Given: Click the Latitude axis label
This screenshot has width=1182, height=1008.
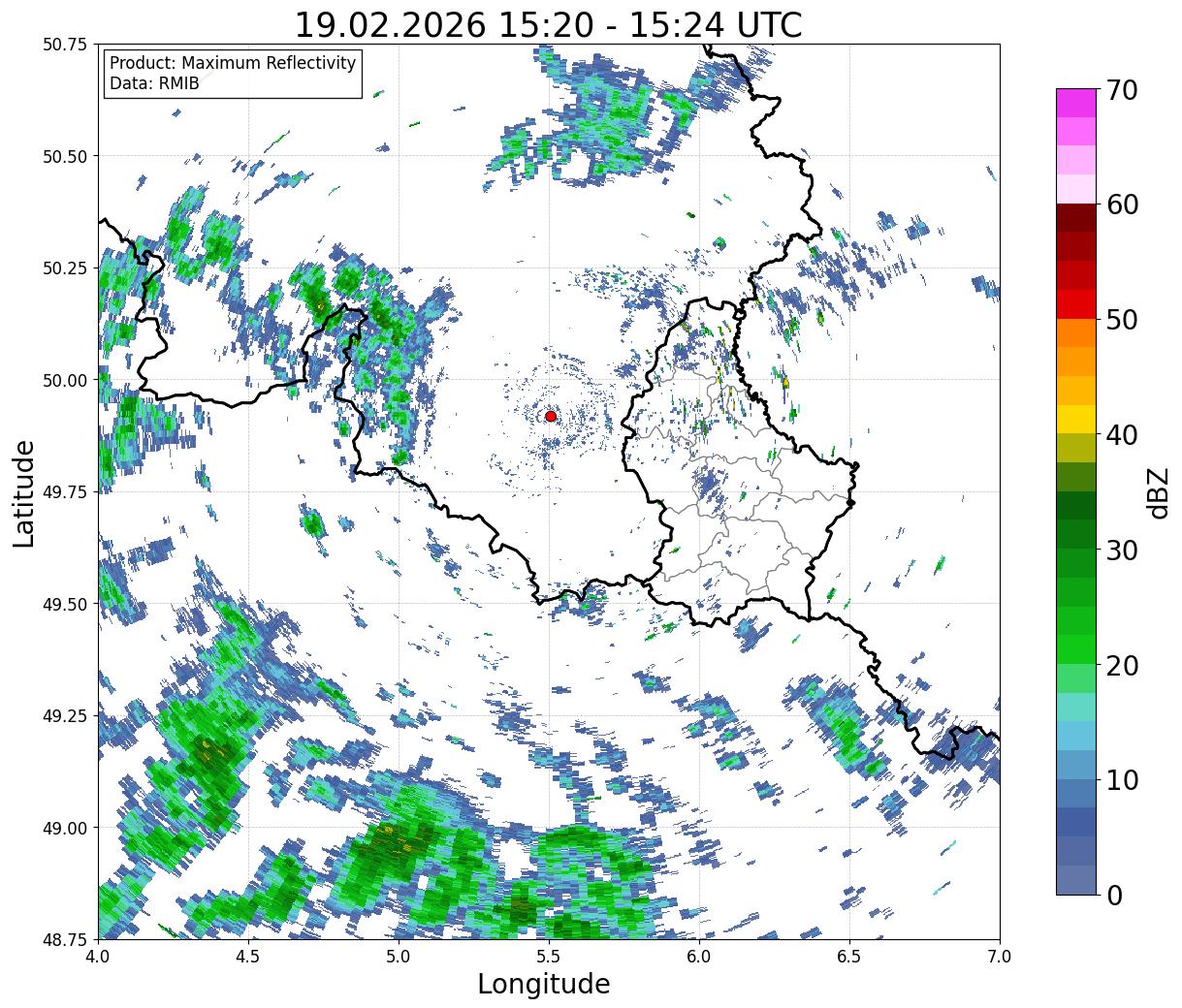Looking at the screenshot, I should tap(24, 493).
